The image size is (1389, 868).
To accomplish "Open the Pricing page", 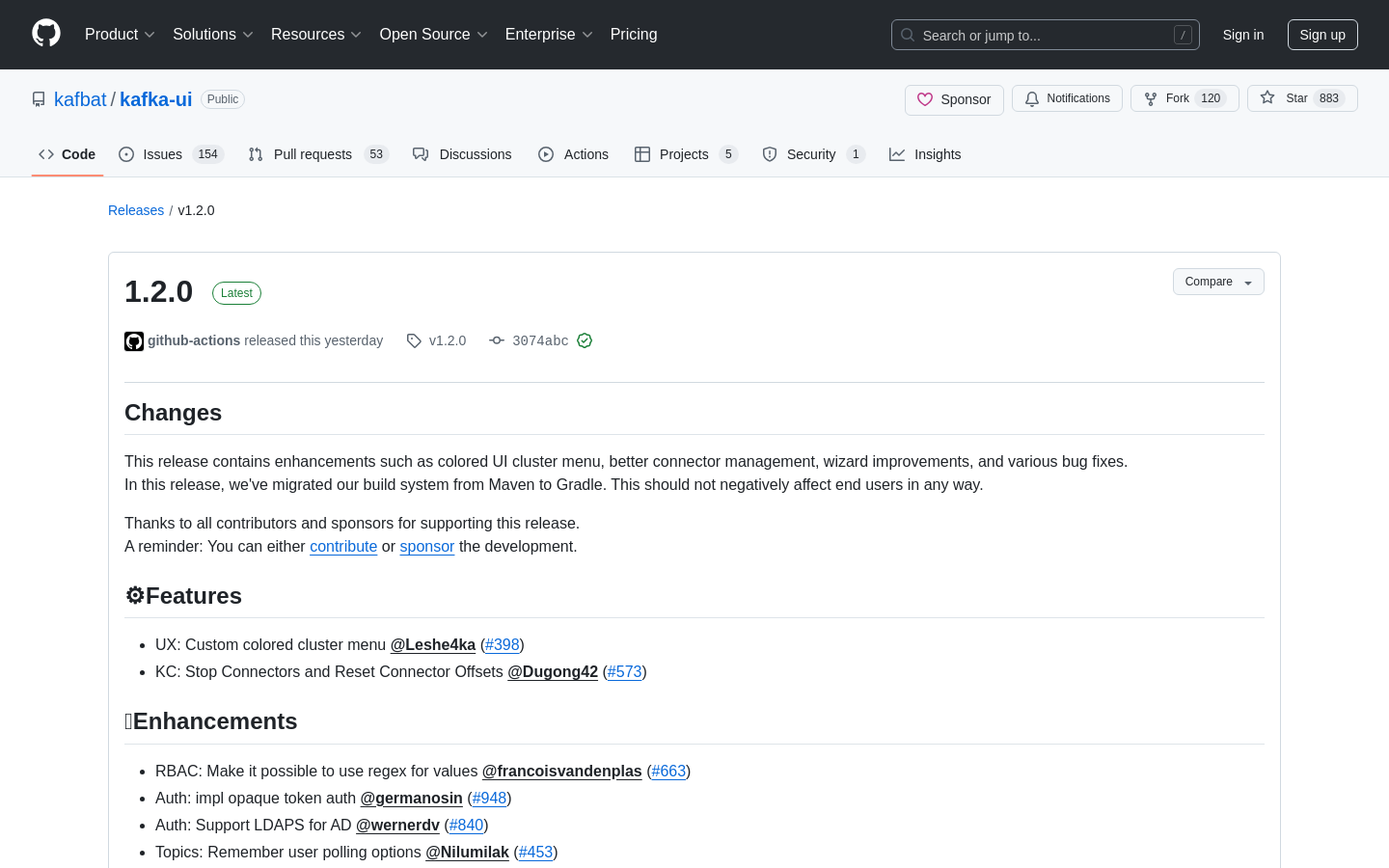I will tap(634, 35).
